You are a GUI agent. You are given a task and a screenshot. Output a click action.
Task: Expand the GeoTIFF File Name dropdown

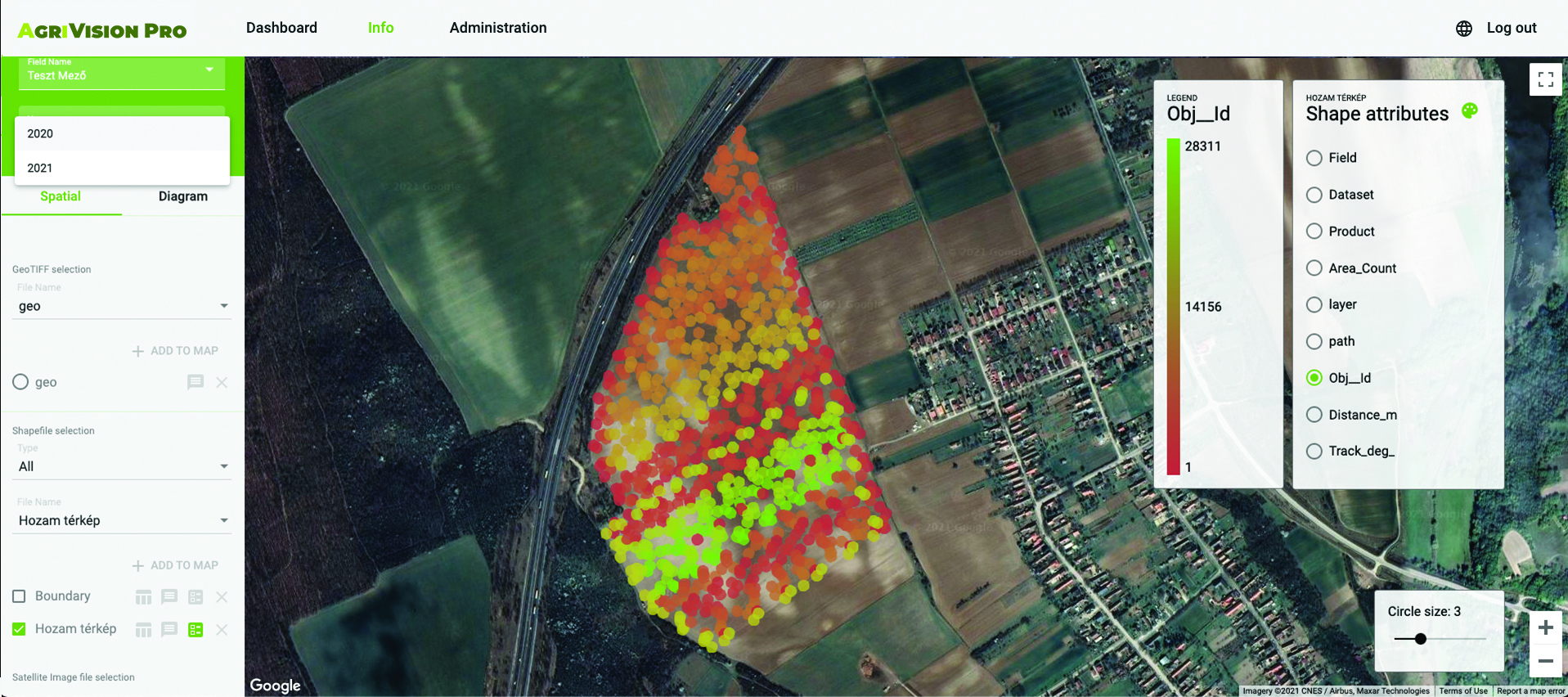point(121,306)
